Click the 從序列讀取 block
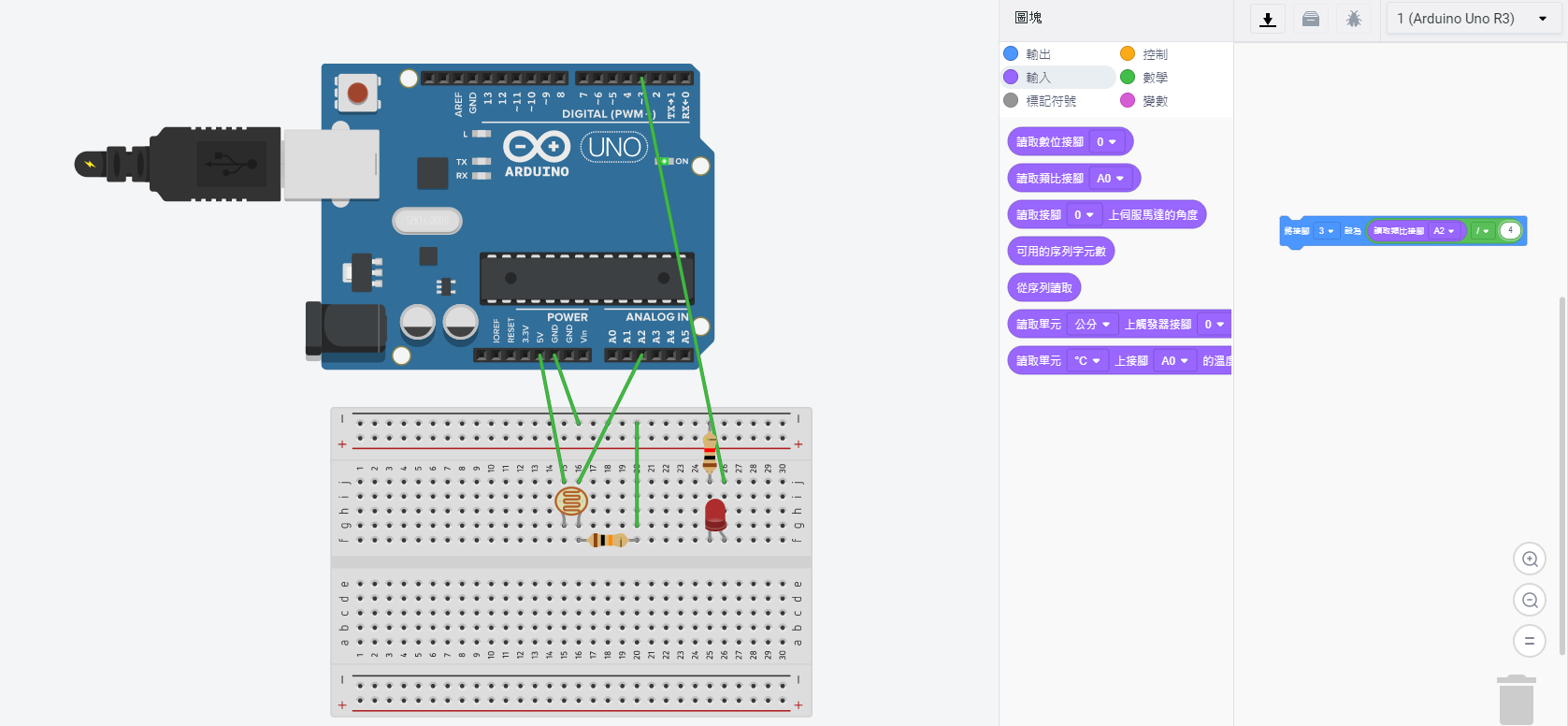This screenshot has width=1568, height=726. pos(1043,288)
